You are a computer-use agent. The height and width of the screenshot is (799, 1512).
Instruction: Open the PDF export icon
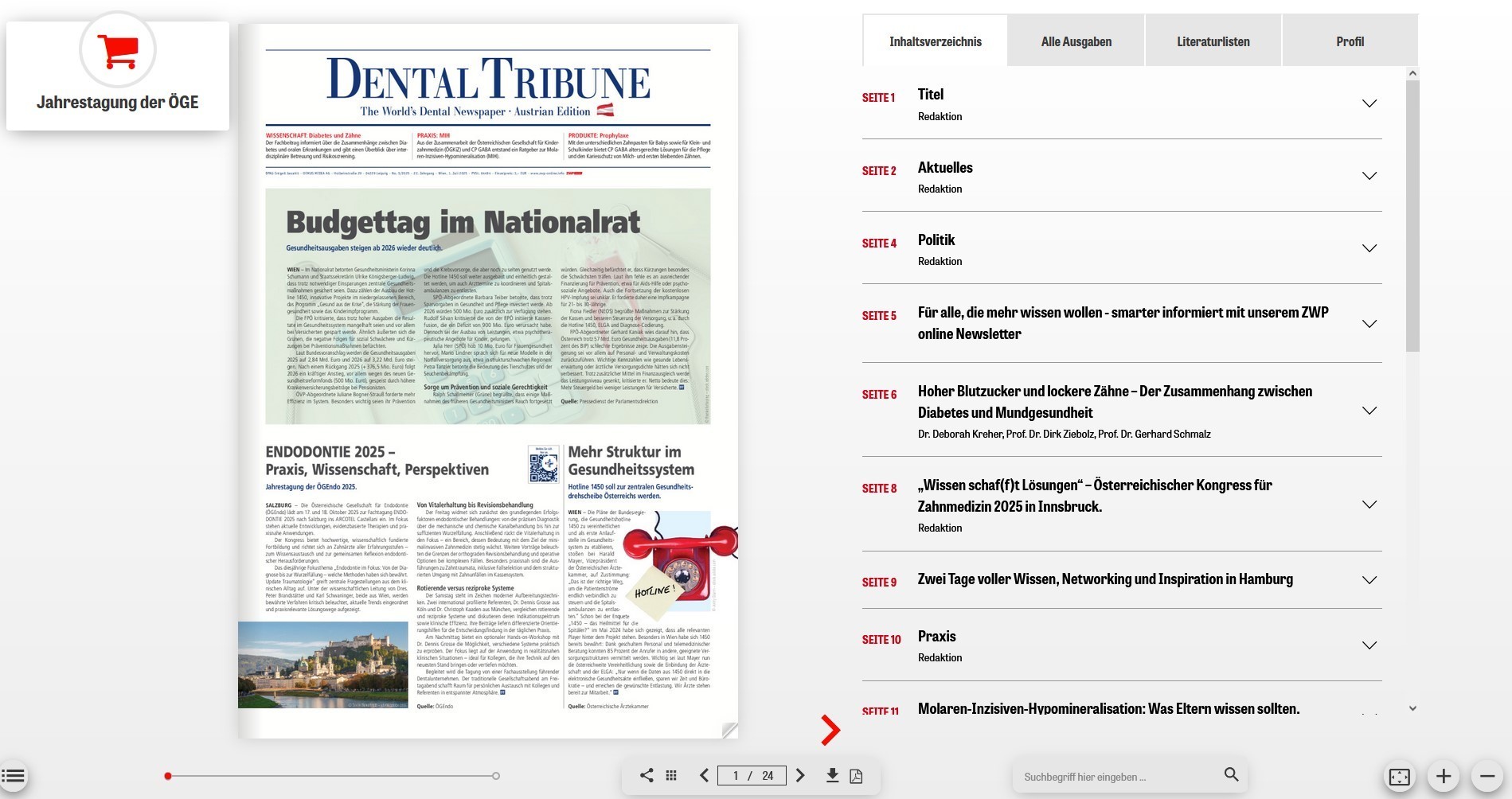857,776
